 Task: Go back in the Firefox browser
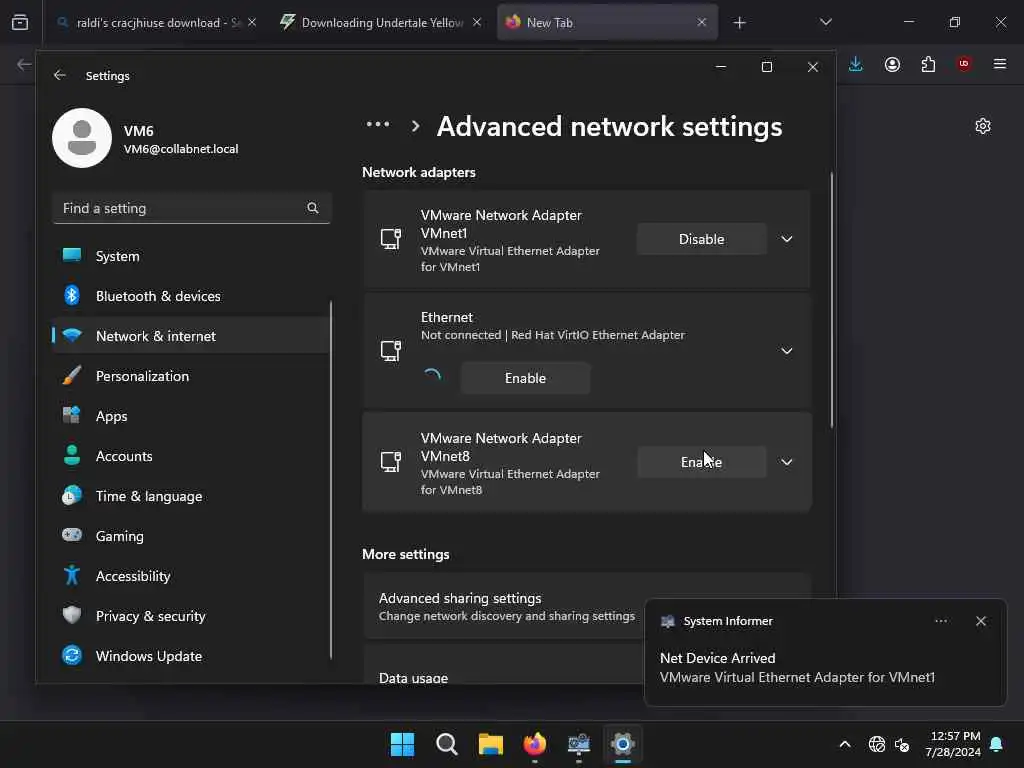pos(24,64)
